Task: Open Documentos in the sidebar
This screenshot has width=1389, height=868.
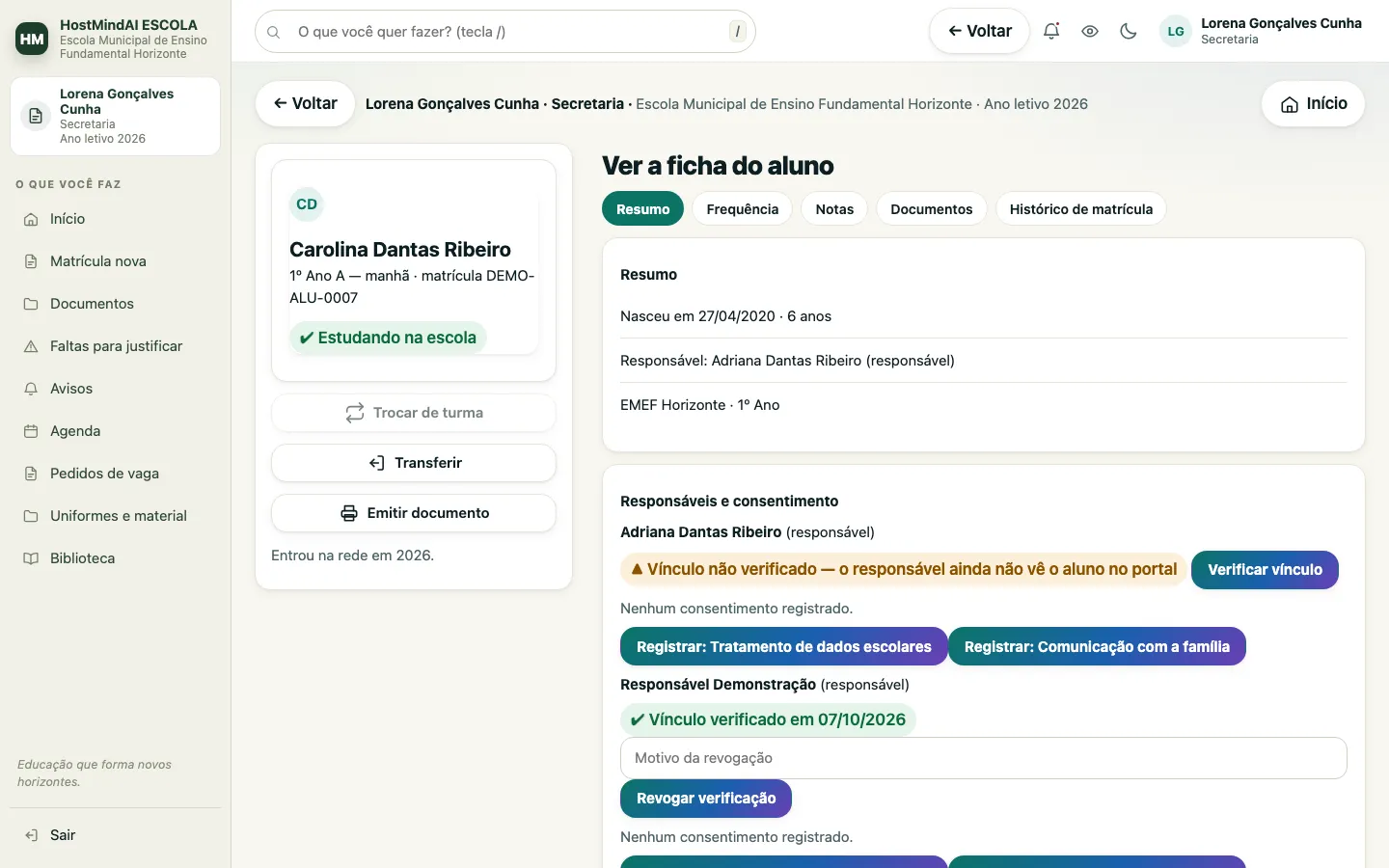Action: [x=116, y=304]
